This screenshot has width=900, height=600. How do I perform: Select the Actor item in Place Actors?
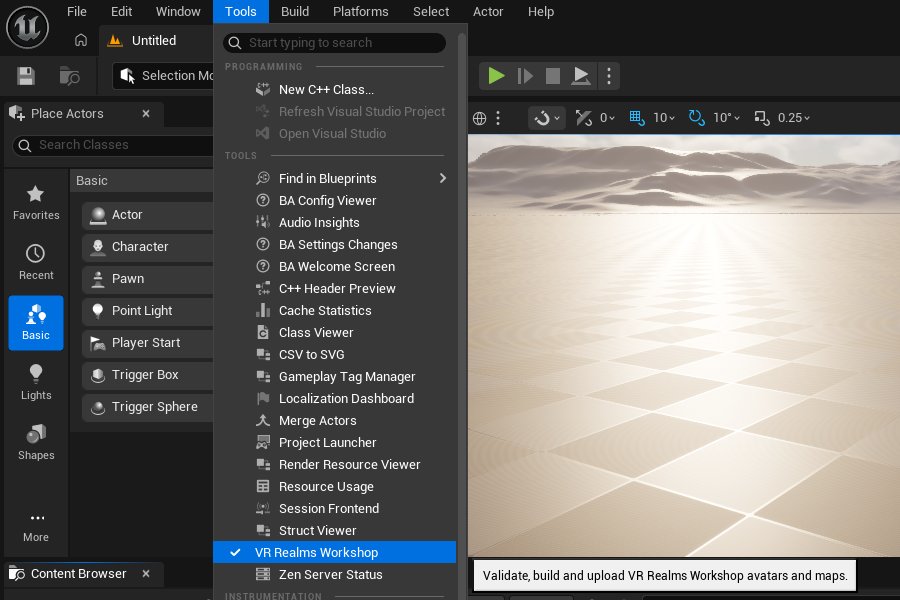click(148, 215)
